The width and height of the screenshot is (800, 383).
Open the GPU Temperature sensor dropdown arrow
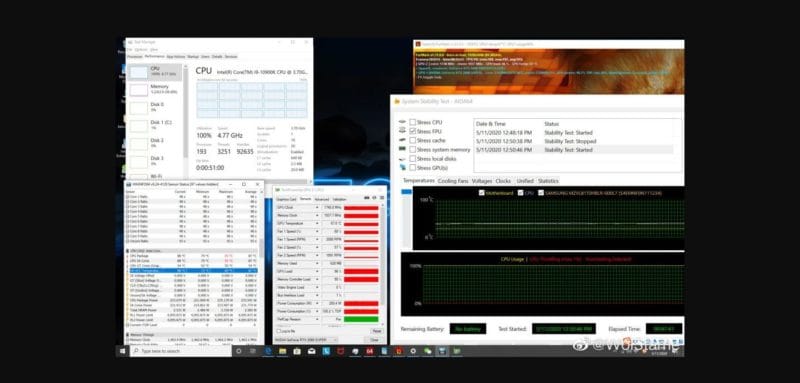tap(317, 223)
